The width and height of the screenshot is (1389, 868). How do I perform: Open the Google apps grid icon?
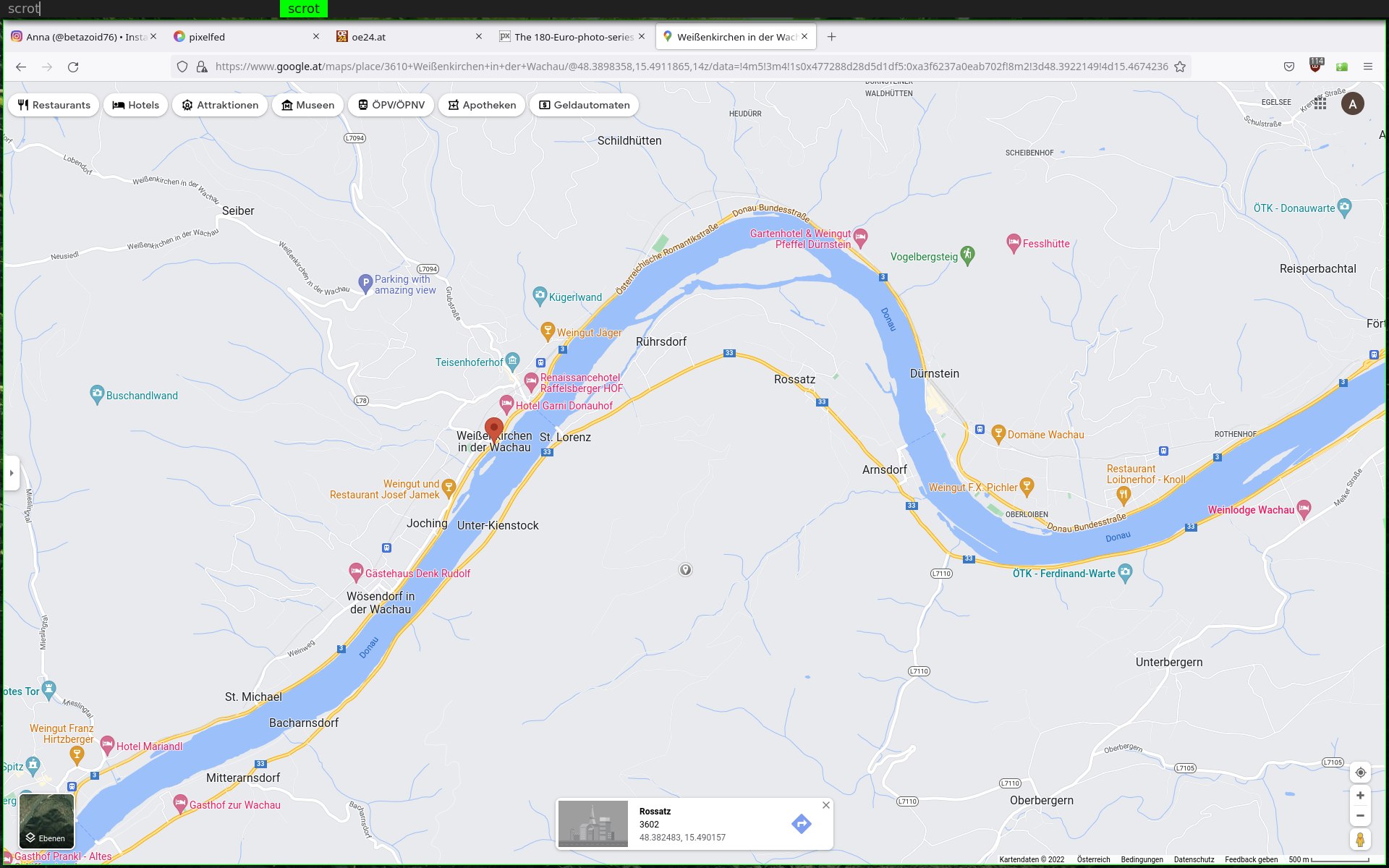1320,104
